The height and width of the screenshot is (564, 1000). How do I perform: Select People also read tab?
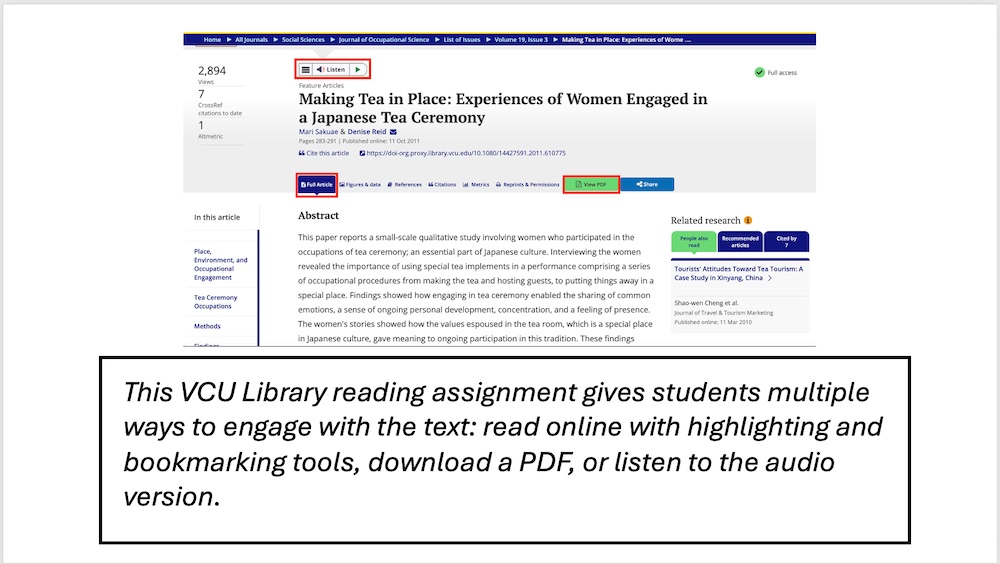coord(693,242)
